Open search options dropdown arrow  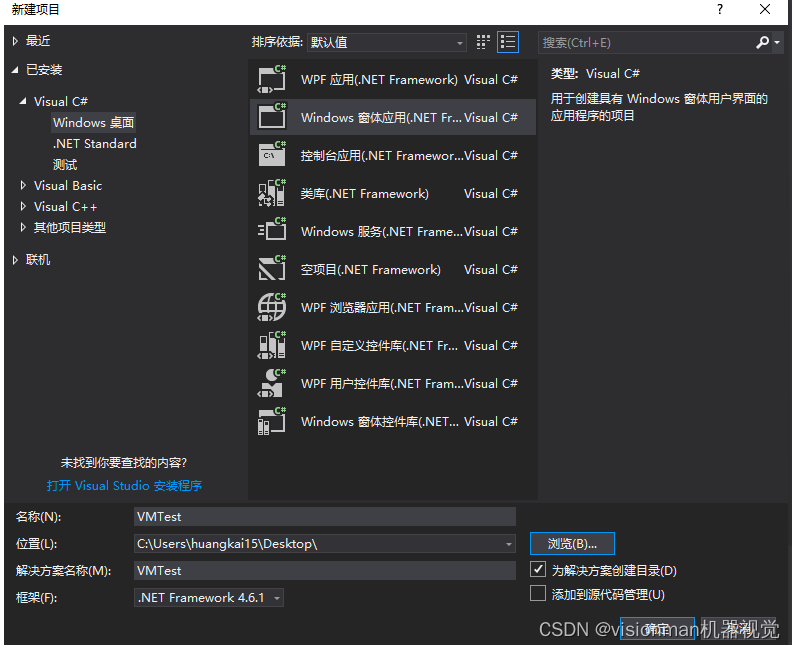click(x=777, y=43)
